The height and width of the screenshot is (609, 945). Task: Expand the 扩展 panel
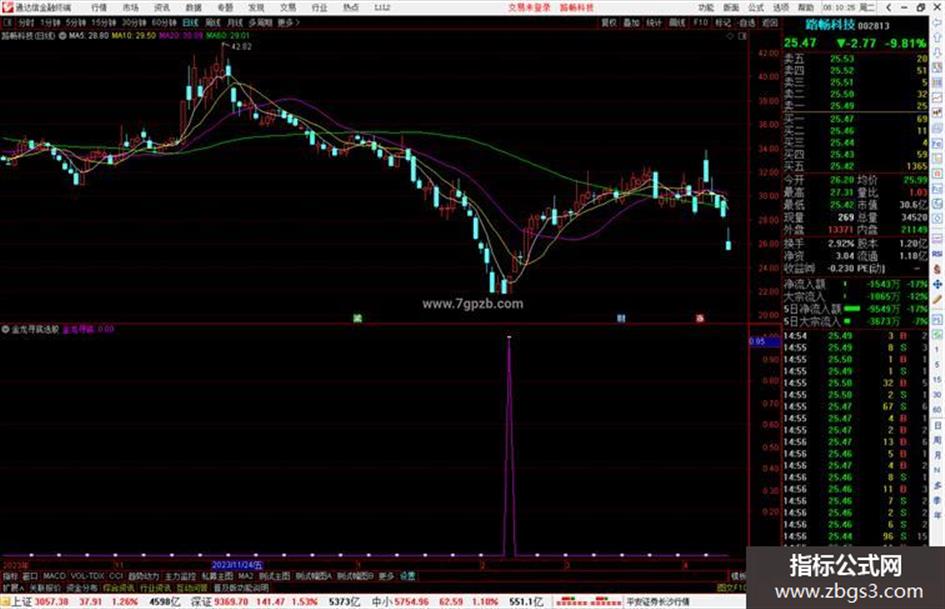(x=13, y=587)
